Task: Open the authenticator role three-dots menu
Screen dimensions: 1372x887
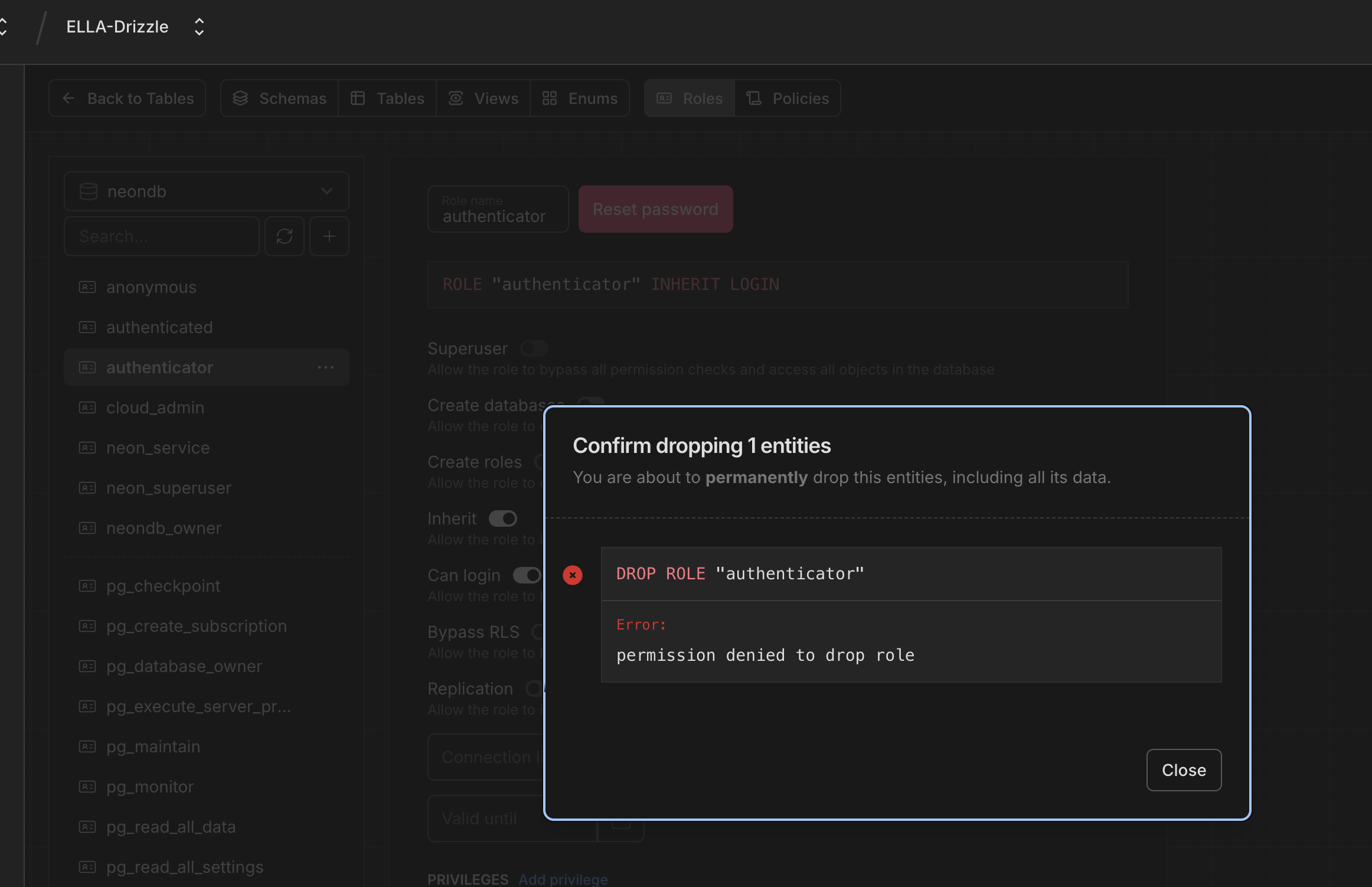Action: [x=326, y=367]
